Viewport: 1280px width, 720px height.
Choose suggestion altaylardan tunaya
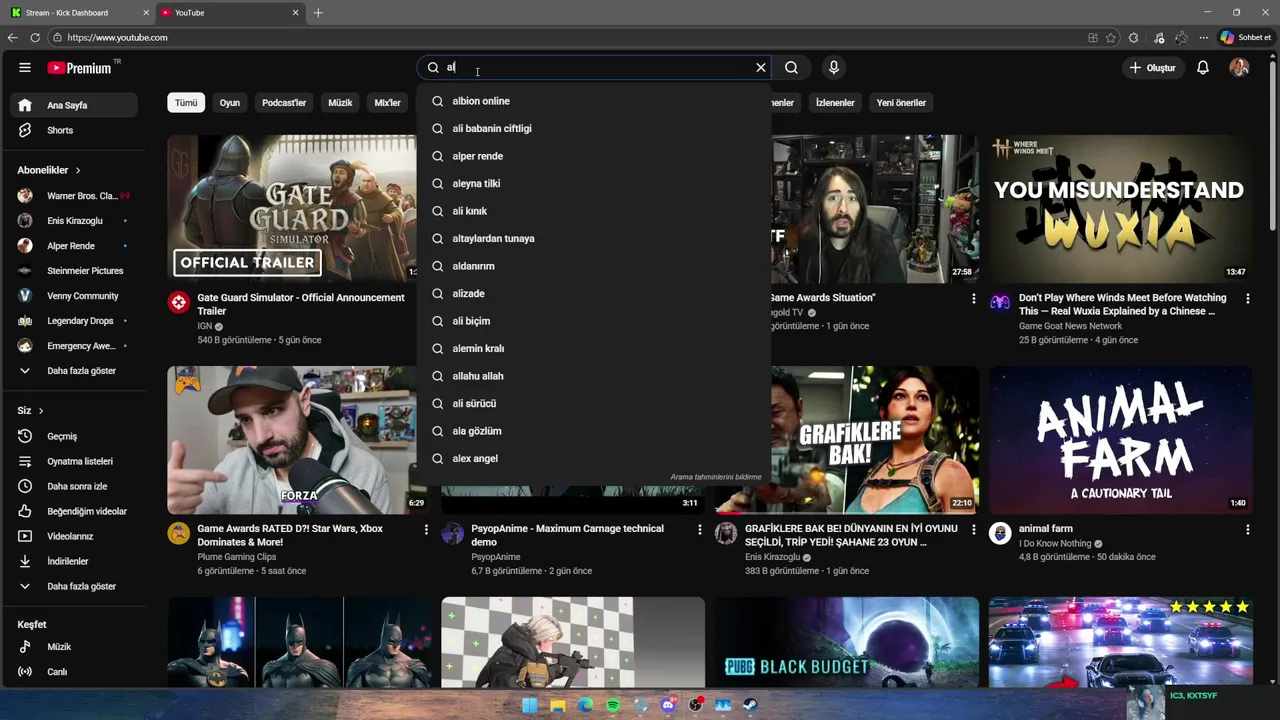pyautogui.click(x=594, y=239)
